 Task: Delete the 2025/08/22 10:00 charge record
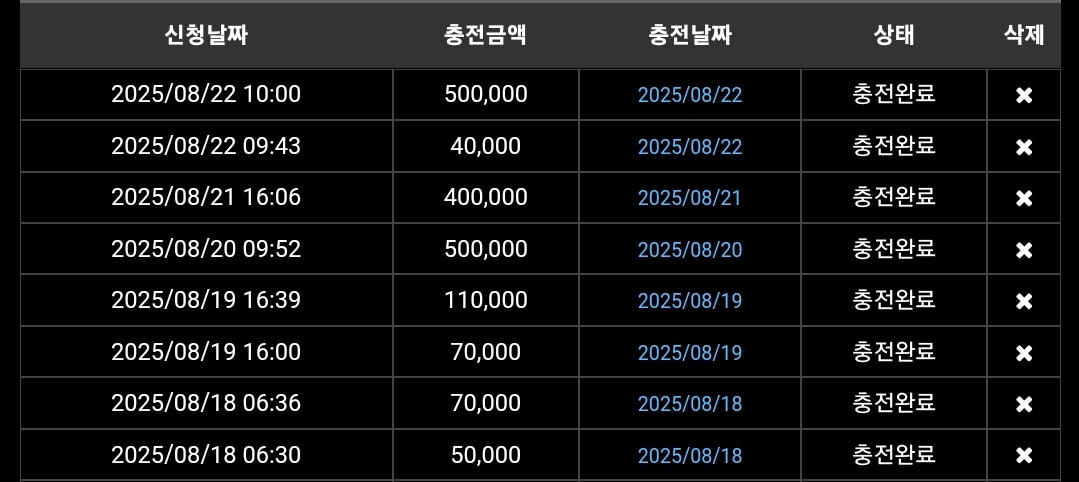click(x=1023, y=95)
